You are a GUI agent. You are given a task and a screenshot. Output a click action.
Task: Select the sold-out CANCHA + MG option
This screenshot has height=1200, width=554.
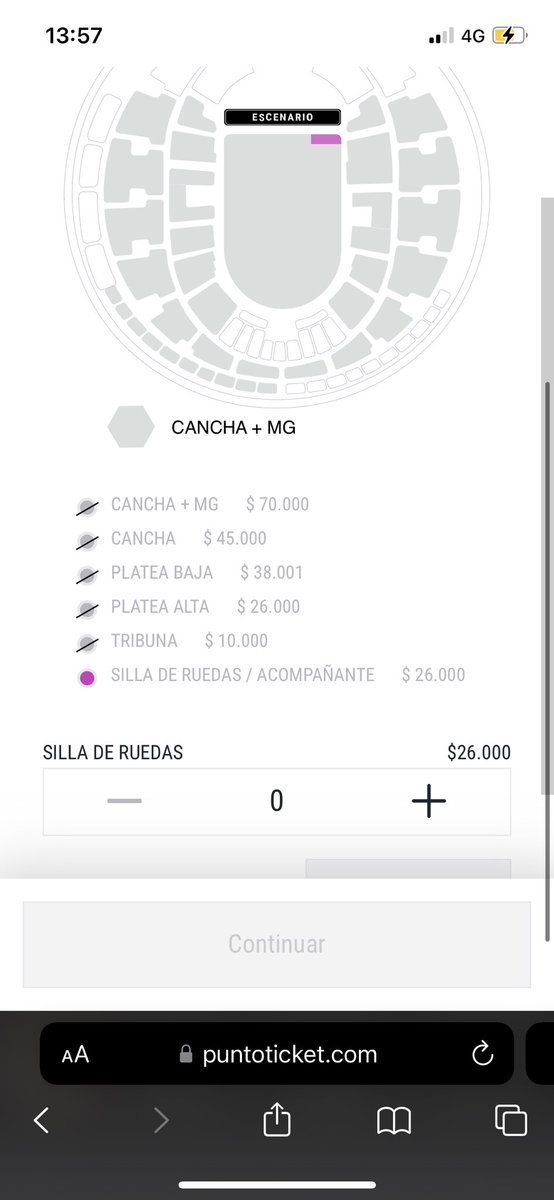point(164,505)
